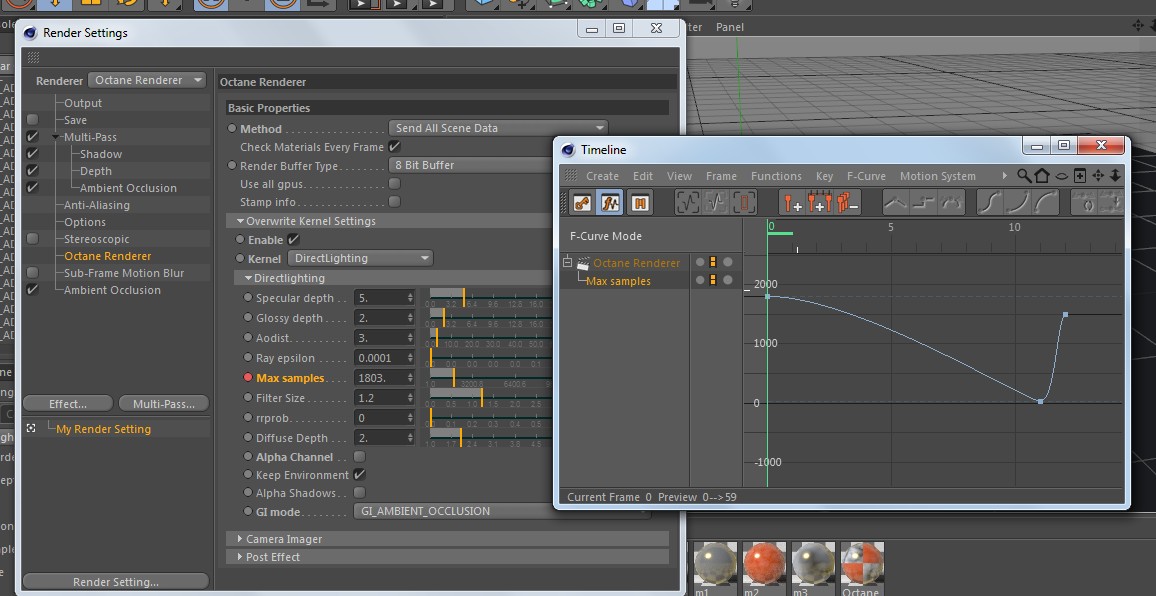Click the Timeline search magnifier icon
Screen dimensions: 1156x596
1024,176
